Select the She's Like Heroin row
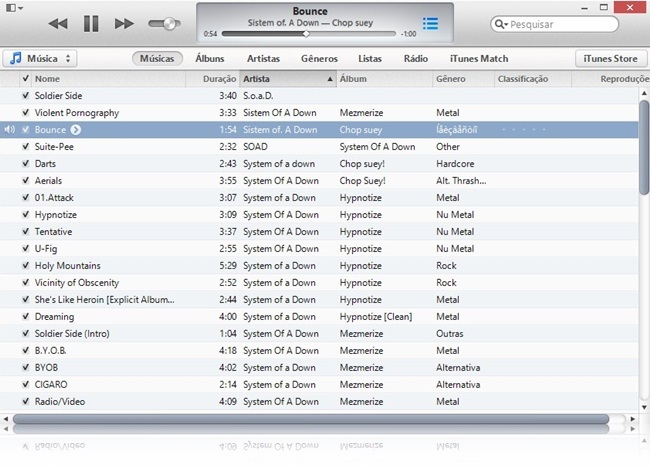650x466 pixels. (x=319, y=300)
